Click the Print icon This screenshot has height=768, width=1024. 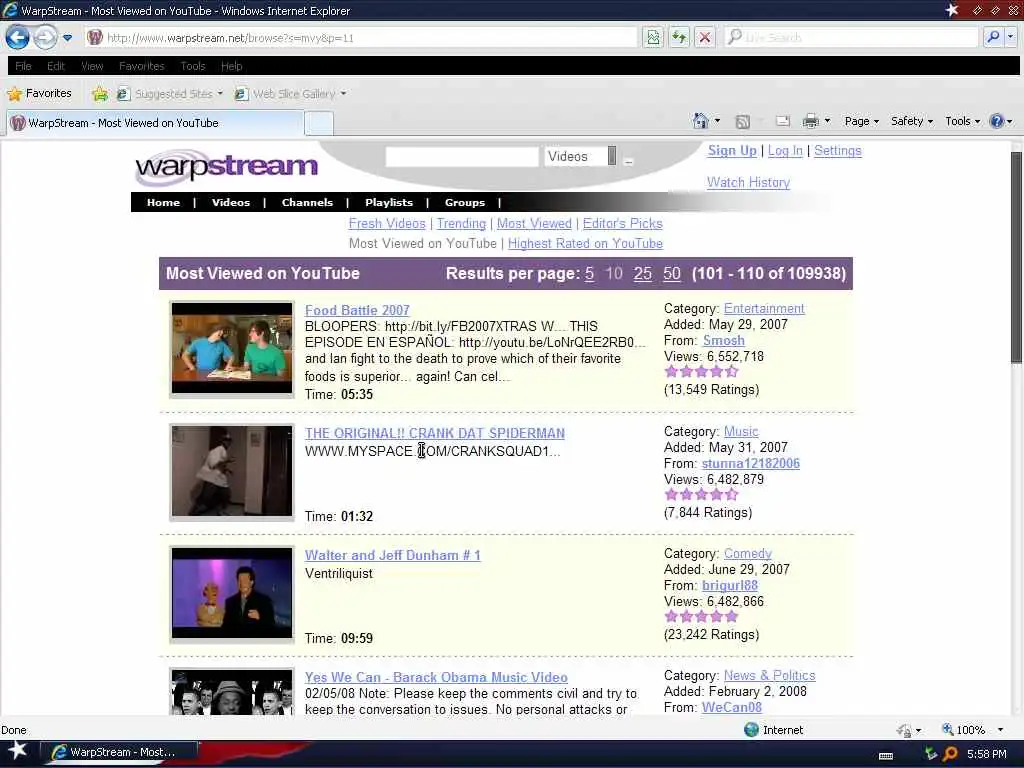click(x=810, y=121)
